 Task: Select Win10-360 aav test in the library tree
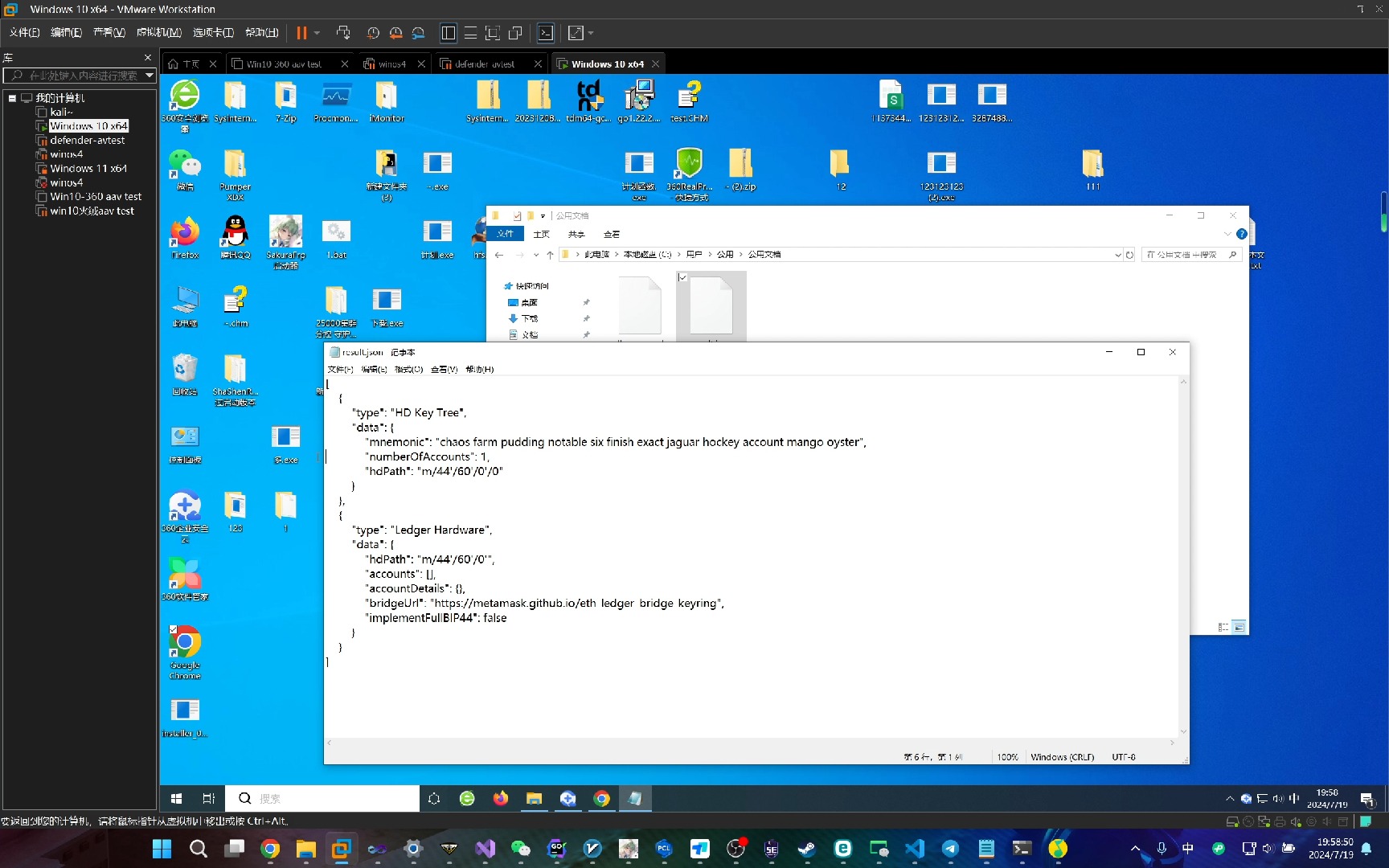pos(96,197)
